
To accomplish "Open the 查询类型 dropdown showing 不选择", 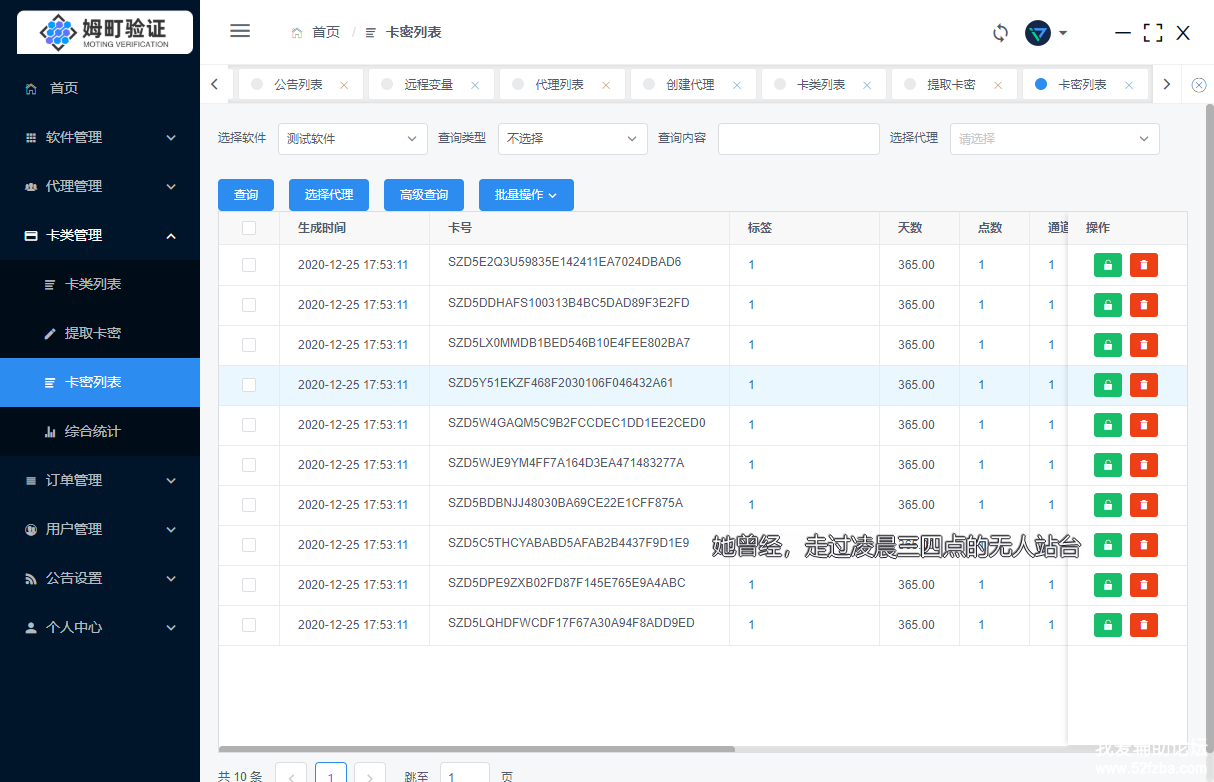I will pyautogui.click(x=573, y=139).
